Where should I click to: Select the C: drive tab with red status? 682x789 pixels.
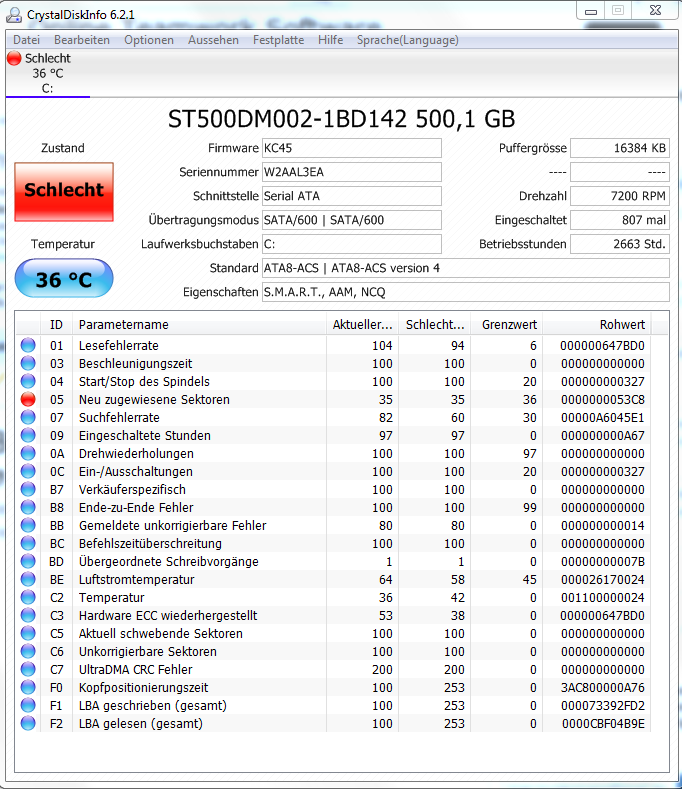click(x=47, y=73)
